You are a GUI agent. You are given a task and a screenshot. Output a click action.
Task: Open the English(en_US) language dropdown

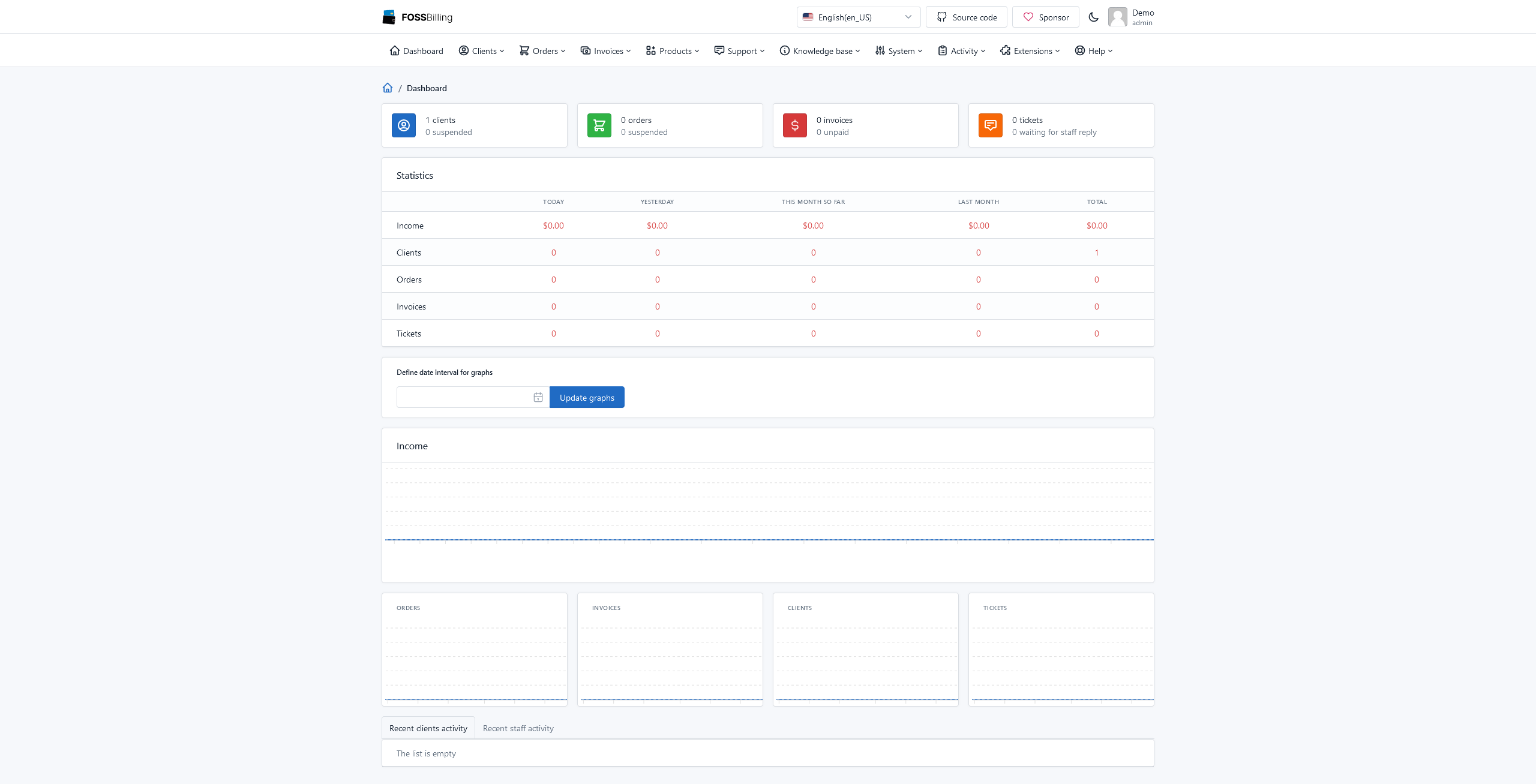[x=857, y=17]
